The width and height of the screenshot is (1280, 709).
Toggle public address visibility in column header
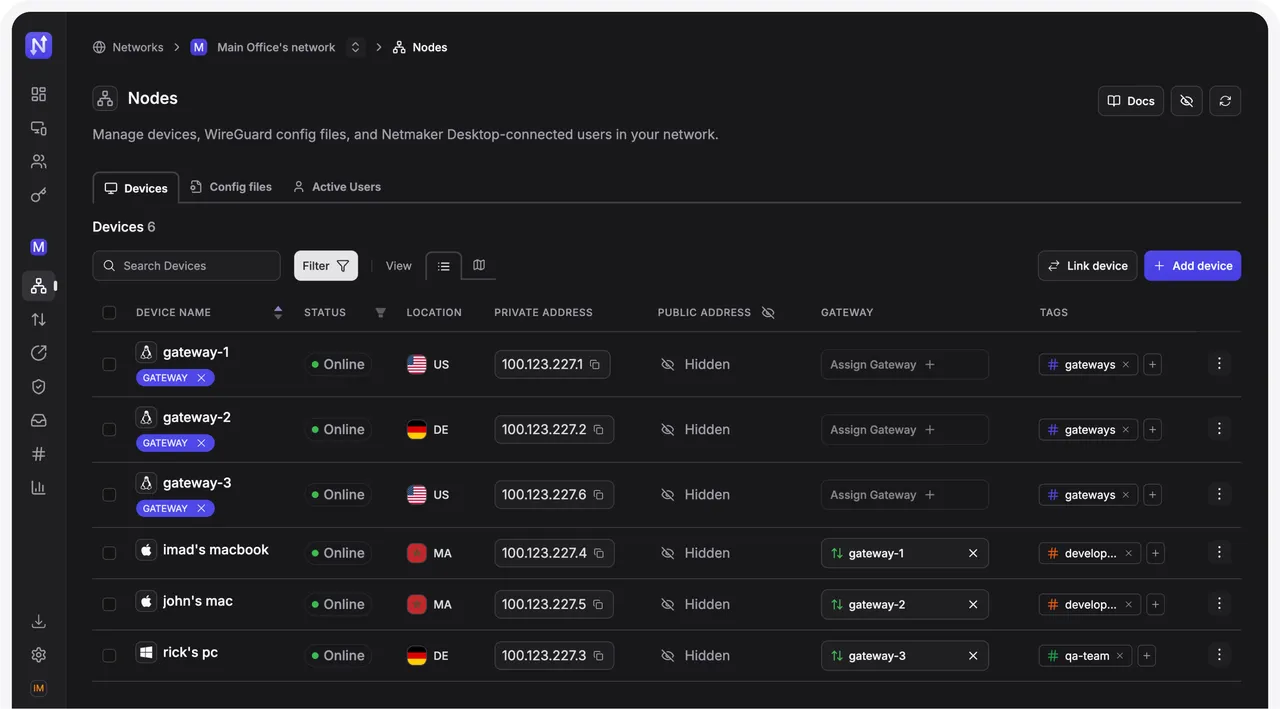768,312
